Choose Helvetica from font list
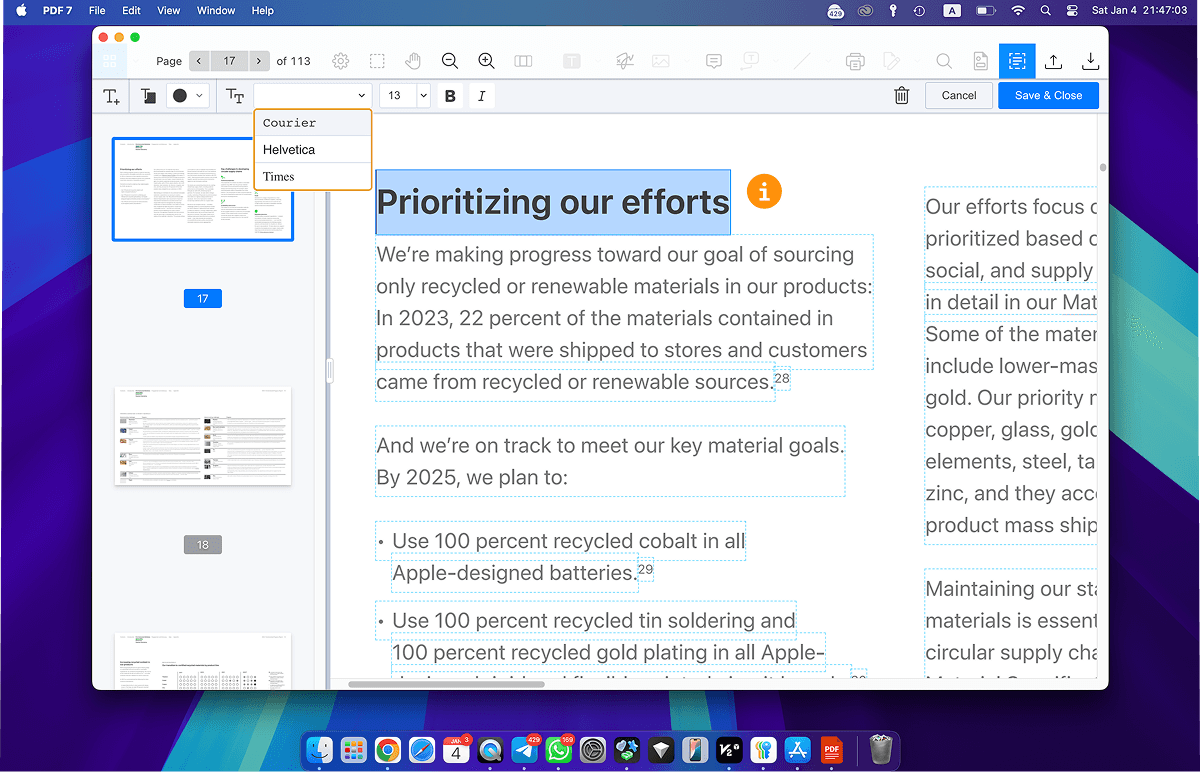This screenshot has width=1200, height=772. [313, 150]
